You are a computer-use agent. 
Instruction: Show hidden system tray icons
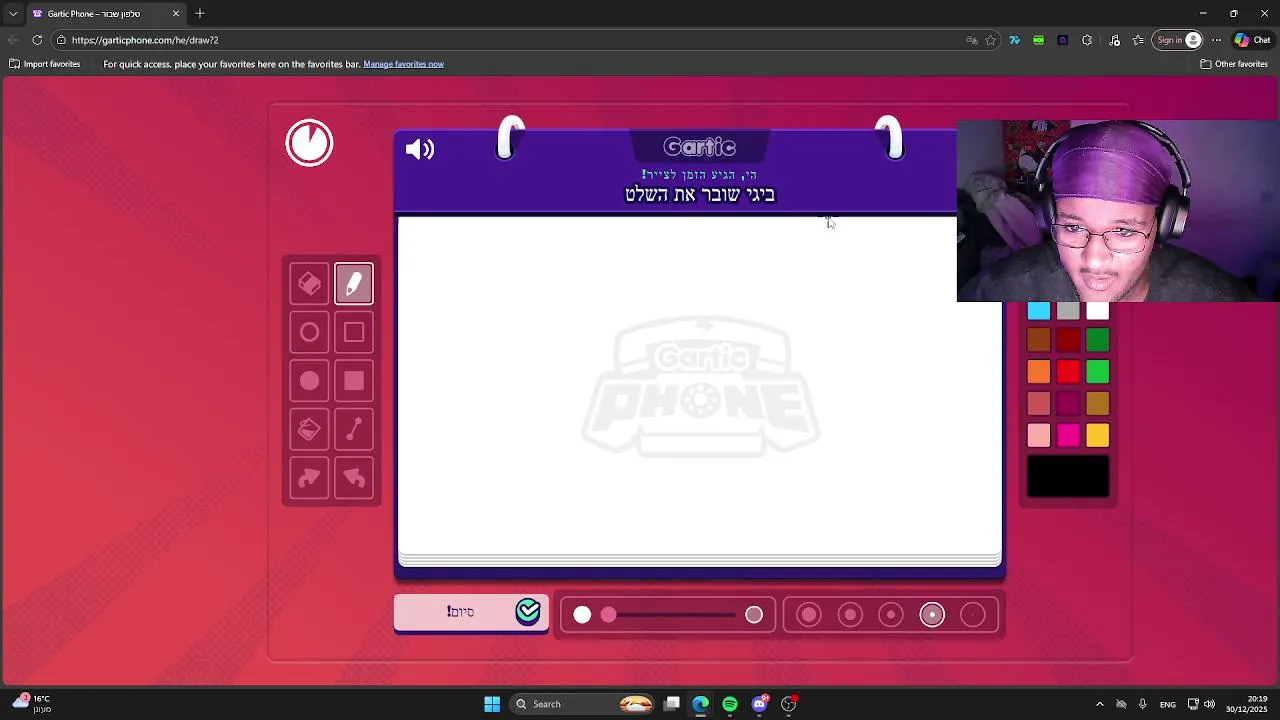[x=1100, y=704]
